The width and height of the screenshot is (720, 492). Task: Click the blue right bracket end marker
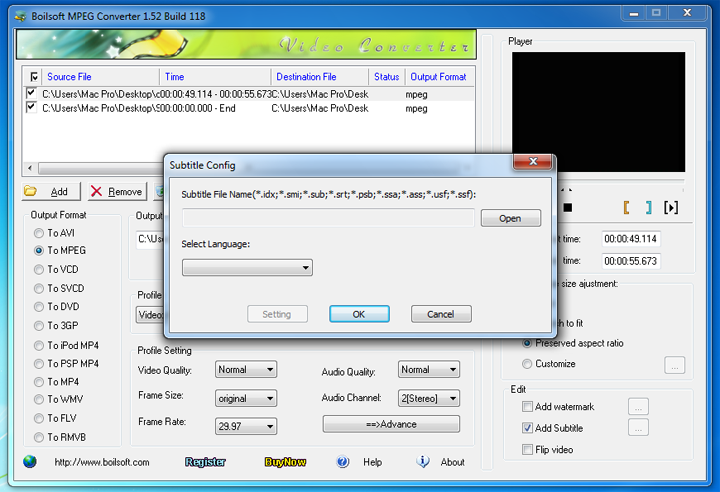coord(648,208)
